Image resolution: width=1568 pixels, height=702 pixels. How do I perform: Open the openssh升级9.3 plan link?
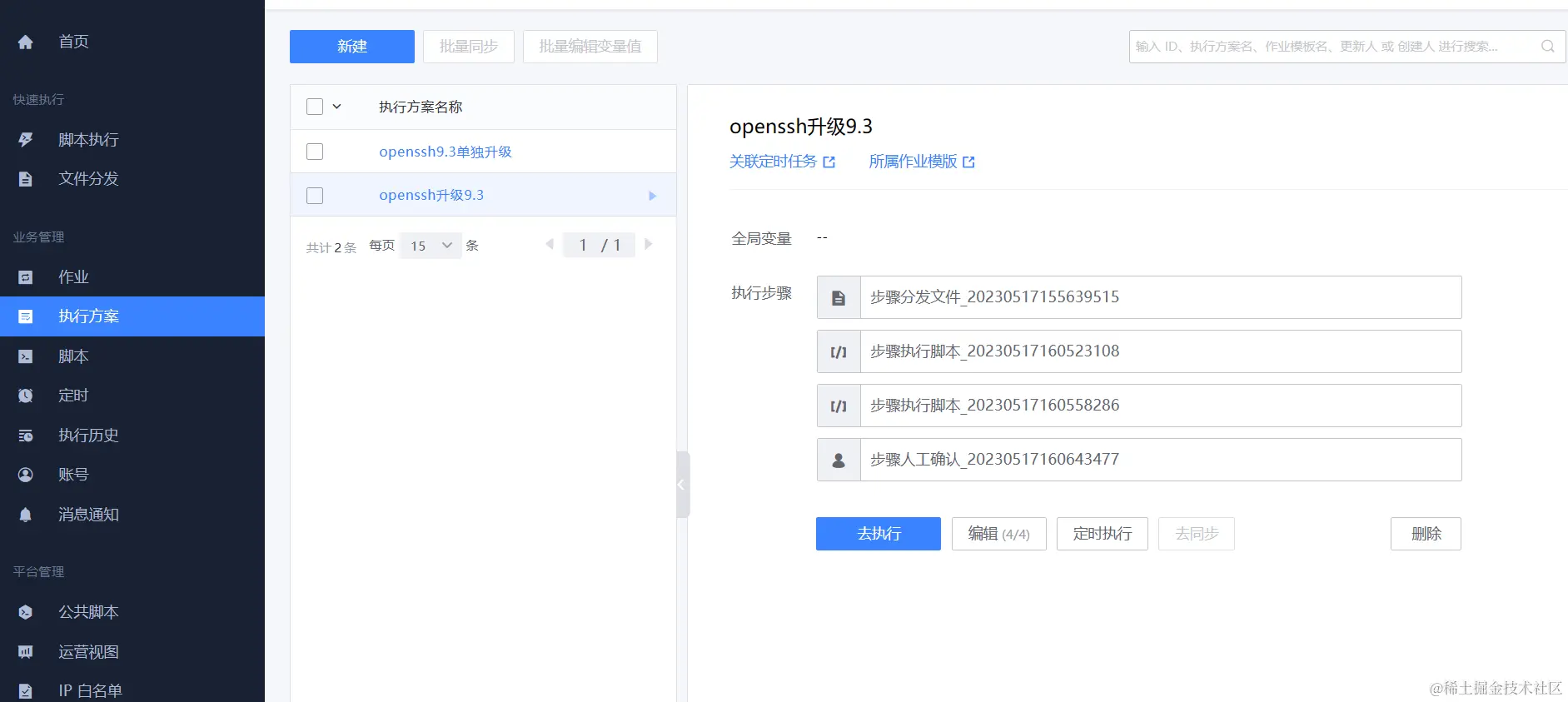pyautogui.click(x=431, y=196)
